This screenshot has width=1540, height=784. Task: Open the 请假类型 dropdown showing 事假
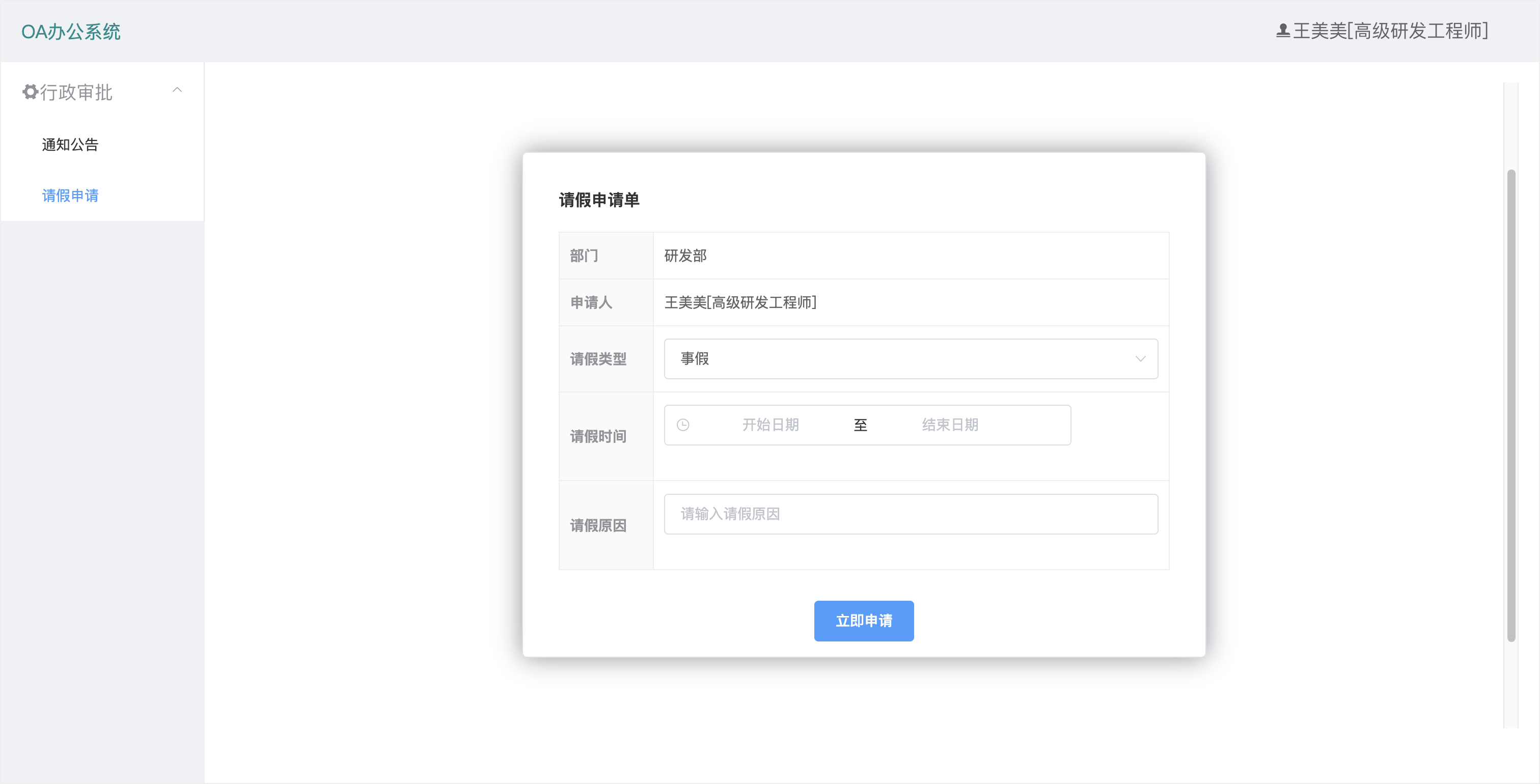911,358
